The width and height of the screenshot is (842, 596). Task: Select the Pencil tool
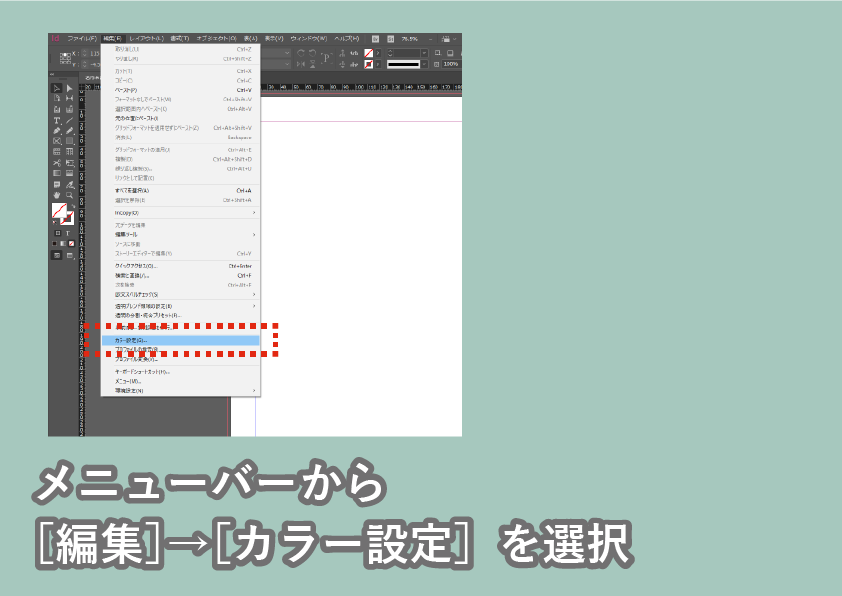tap(69, 130)
